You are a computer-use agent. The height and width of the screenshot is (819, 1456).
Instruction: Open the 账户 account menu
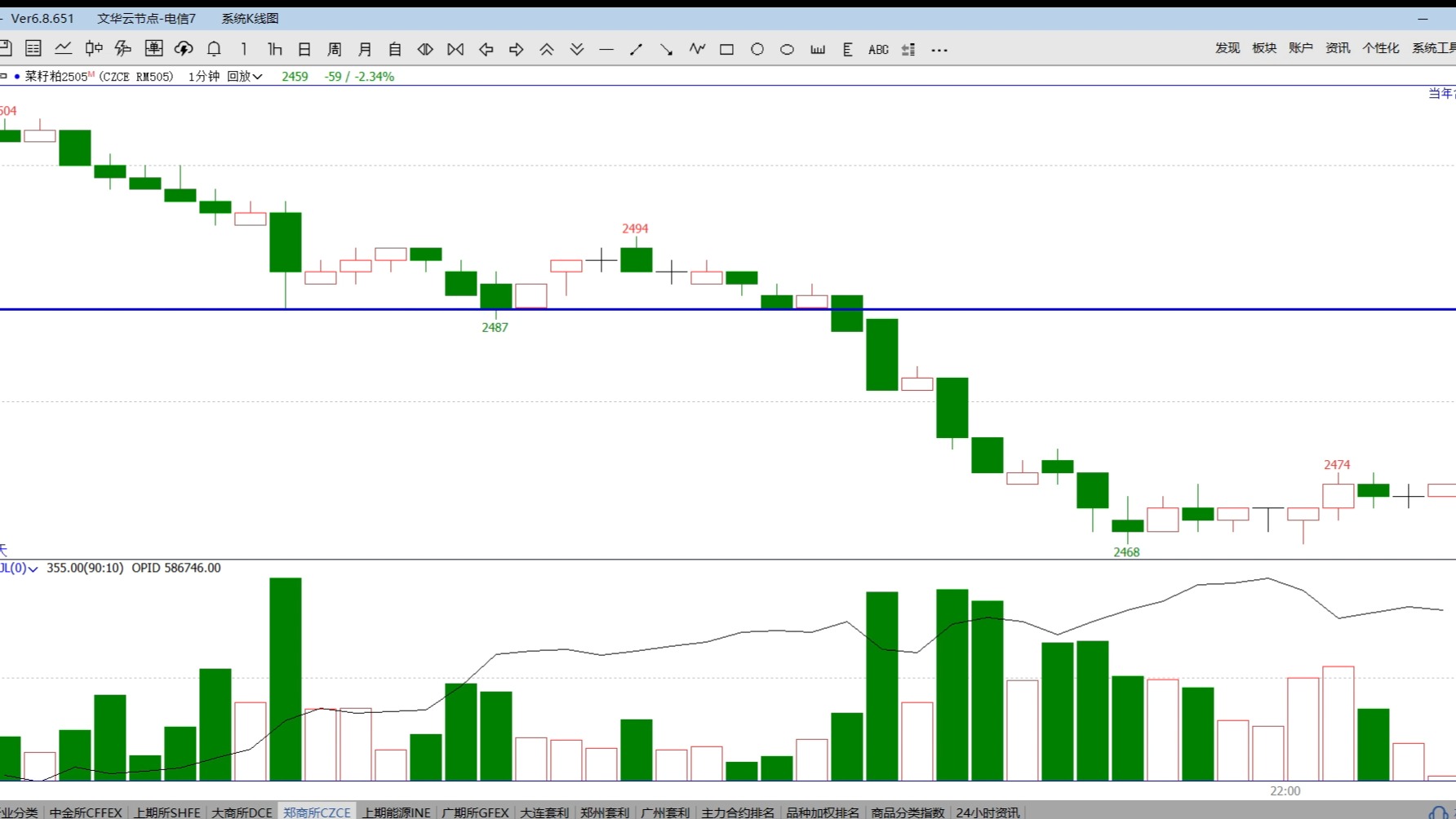1300,48
